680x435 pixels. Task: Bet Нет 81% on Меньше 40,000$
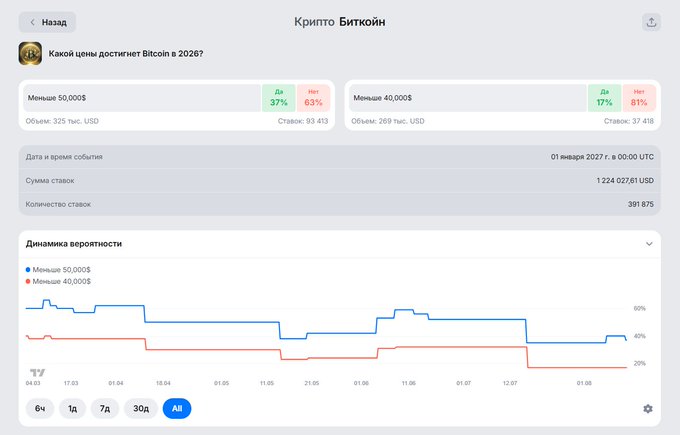(639, 98)
